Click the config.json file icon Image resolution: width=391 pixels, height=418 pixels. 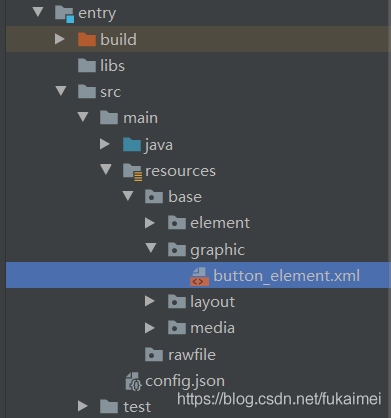pos(134,382)
